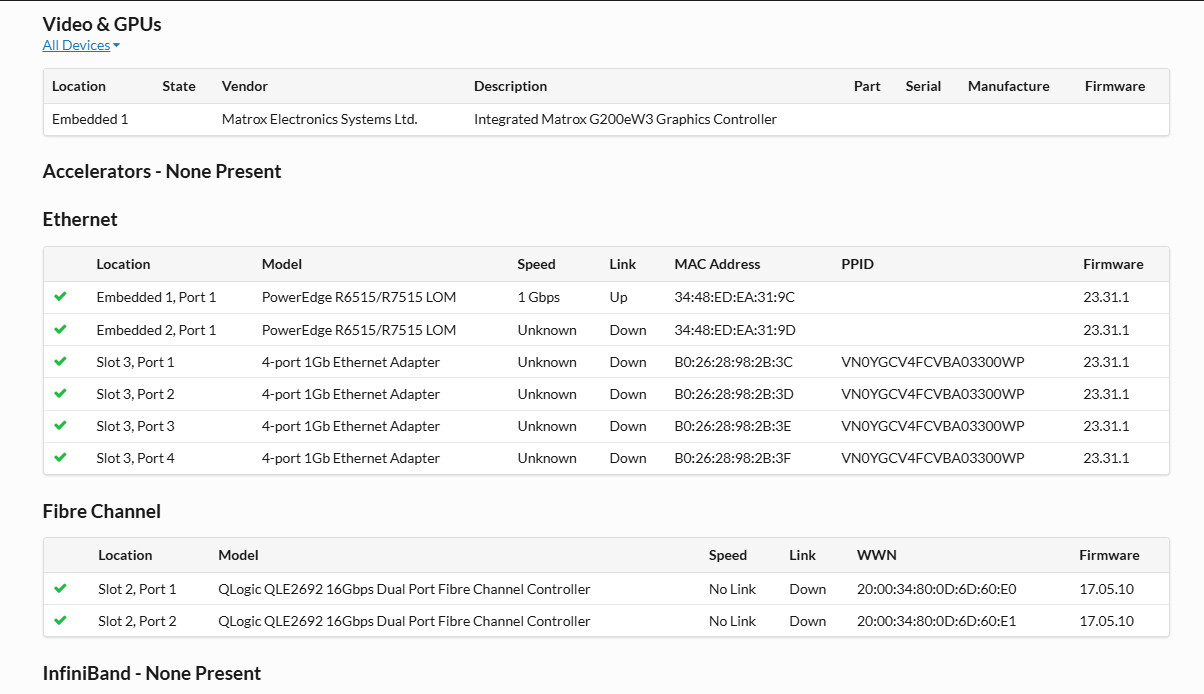Click the Ethernet section heading
1204x694 pixels.
click(80, 219)
